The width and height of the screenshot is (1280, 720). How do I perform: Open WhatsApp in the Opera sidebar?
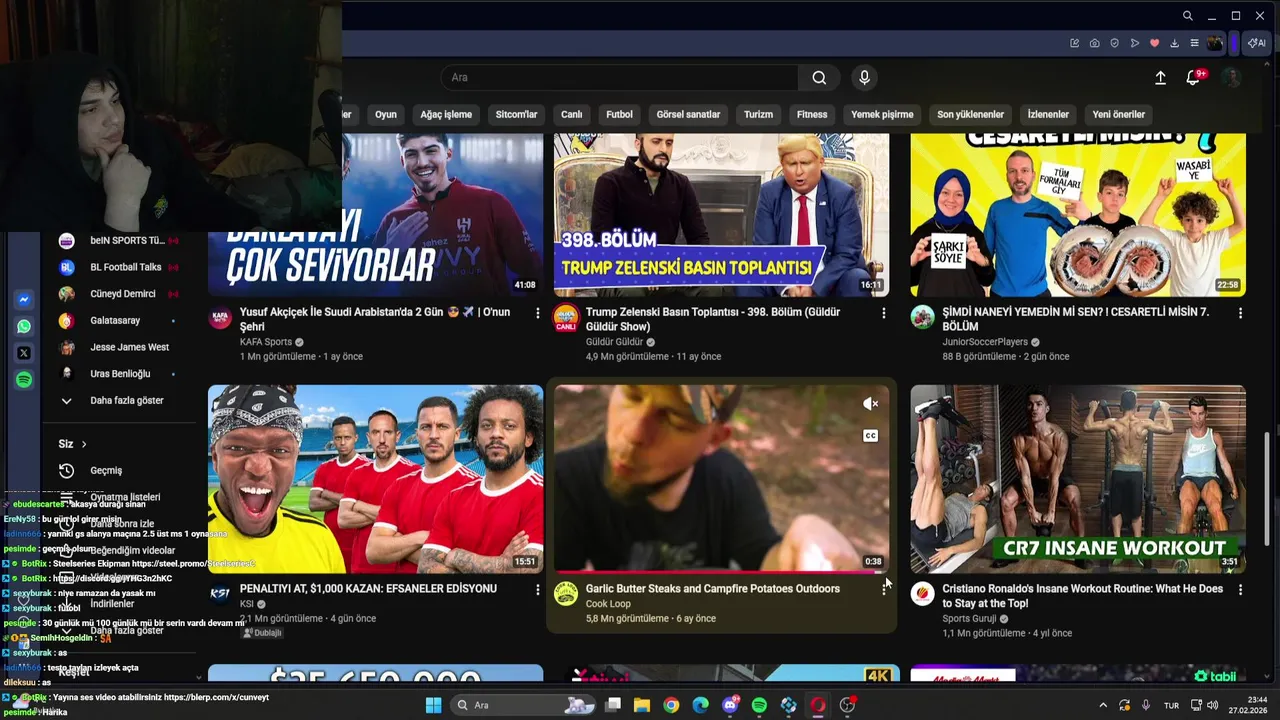pyautogui.click(x=24, y=326)
